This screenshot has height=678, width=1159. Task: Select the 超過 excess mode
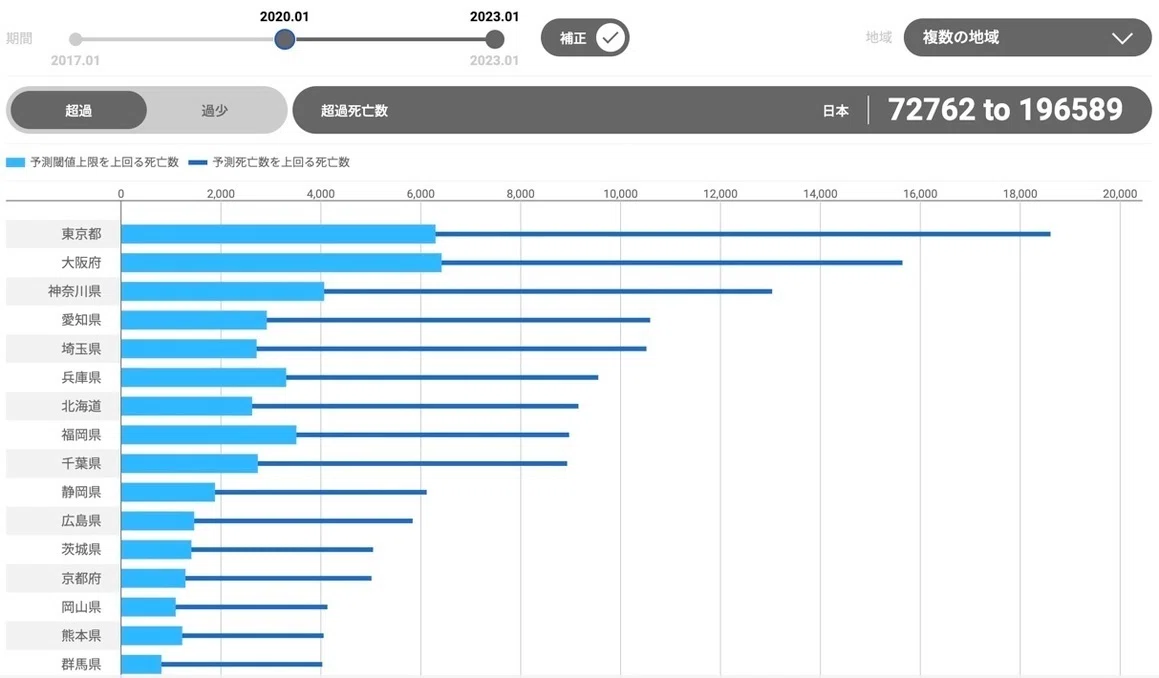pos(78,110)
